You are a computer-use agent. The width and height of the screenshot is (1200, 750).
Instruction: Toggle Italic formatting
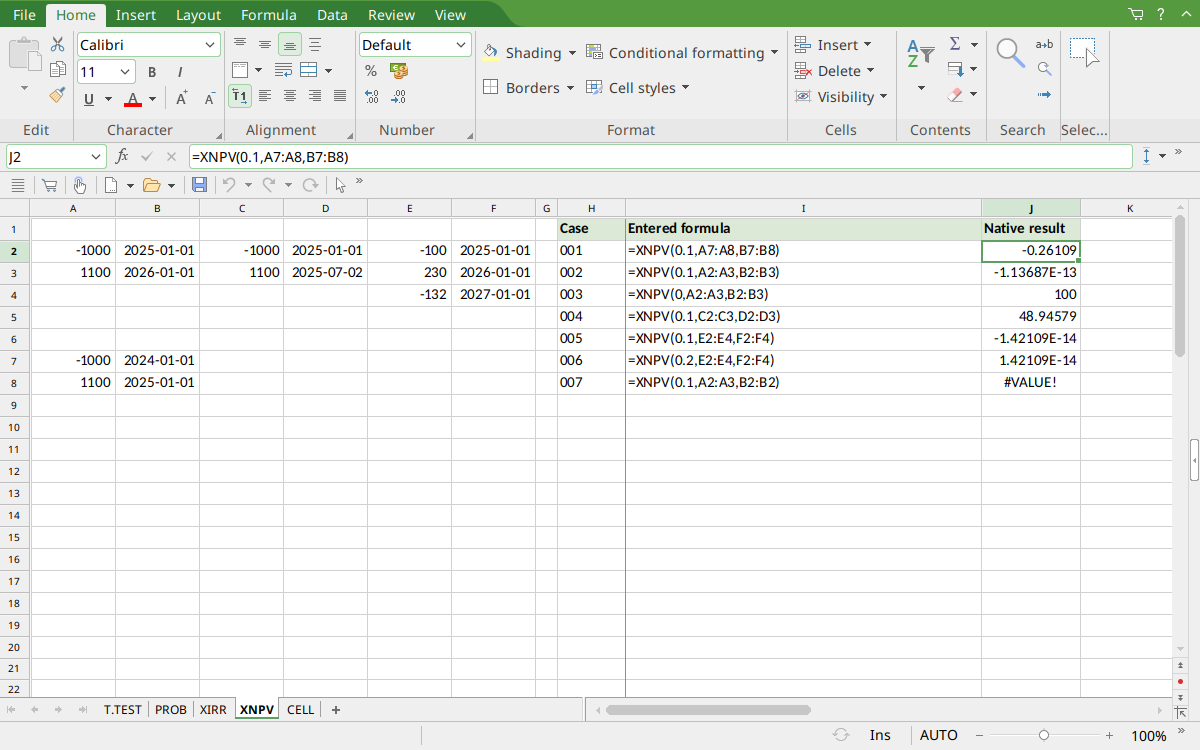pos(180,72)
